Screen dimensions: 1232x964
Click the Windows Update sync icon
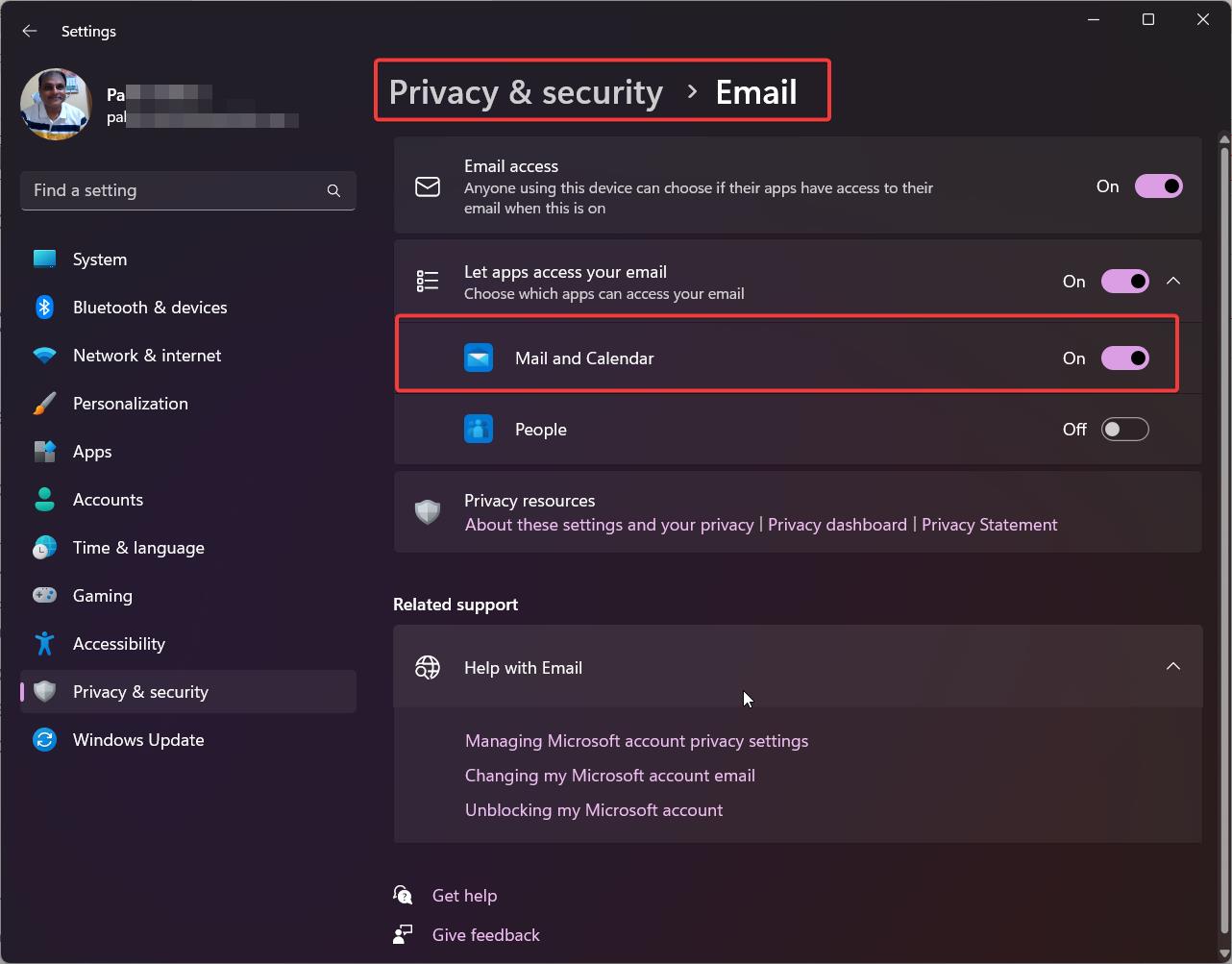click(44, 740)
